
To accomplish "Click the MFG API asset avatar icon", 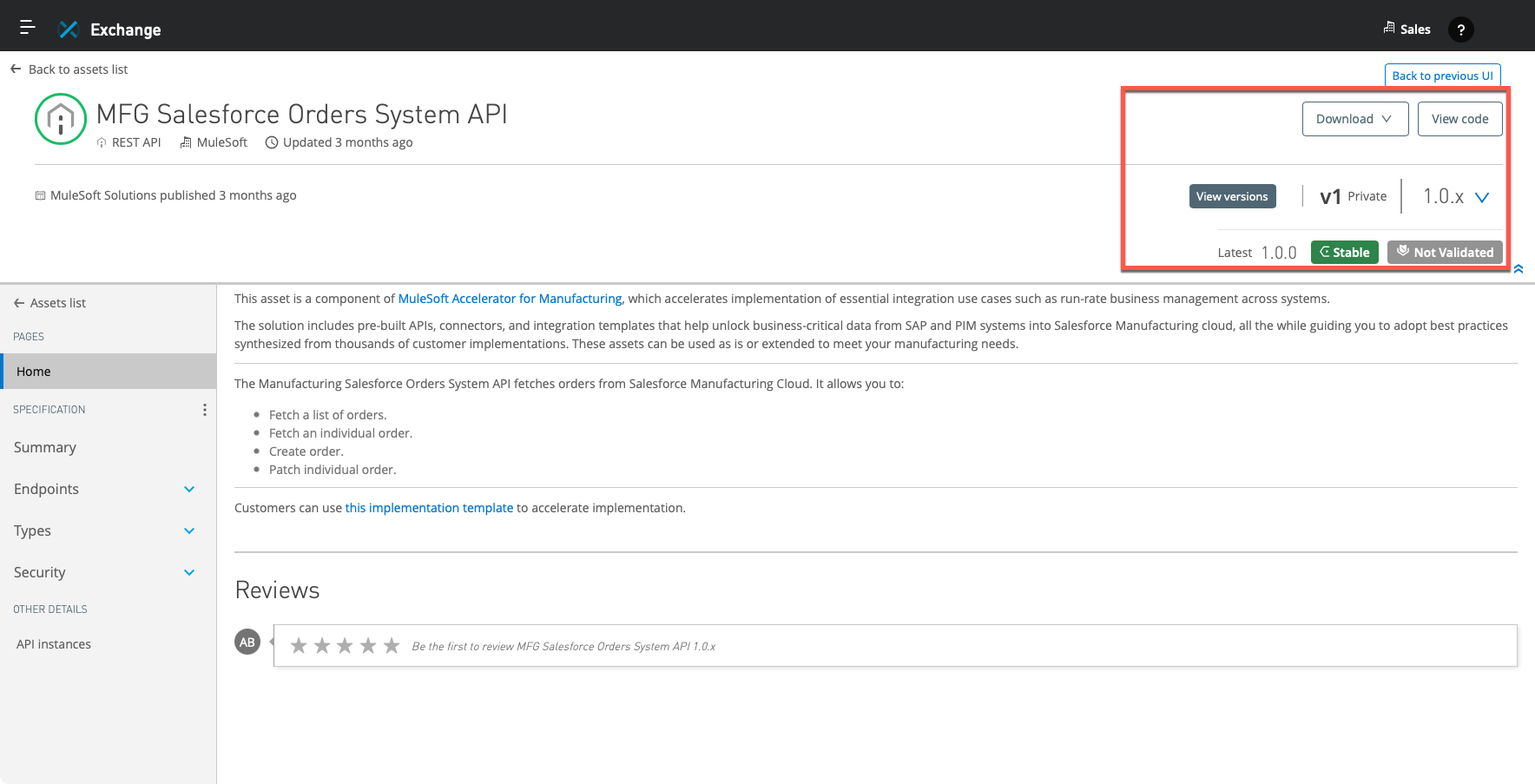I will tap(61, 119).
